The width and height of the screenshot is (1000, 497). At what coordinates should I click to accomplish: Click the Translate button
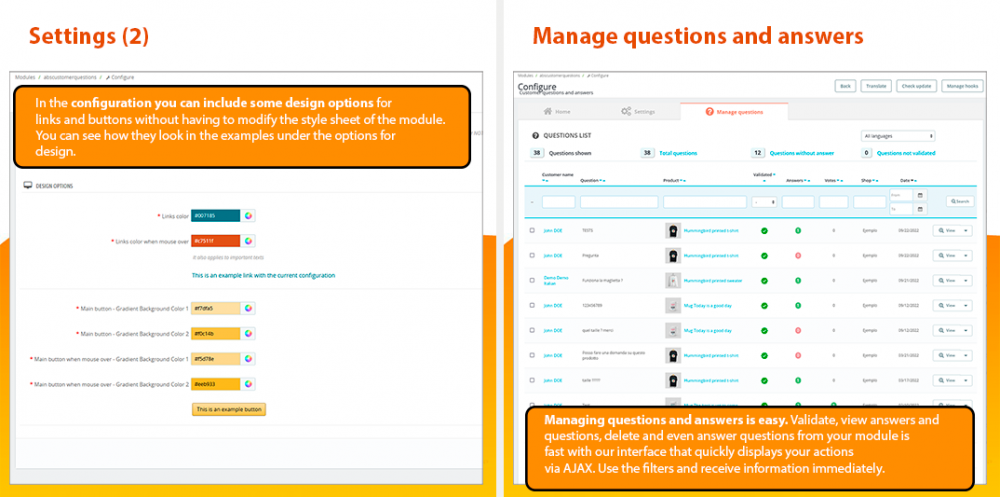click(876, 86)
